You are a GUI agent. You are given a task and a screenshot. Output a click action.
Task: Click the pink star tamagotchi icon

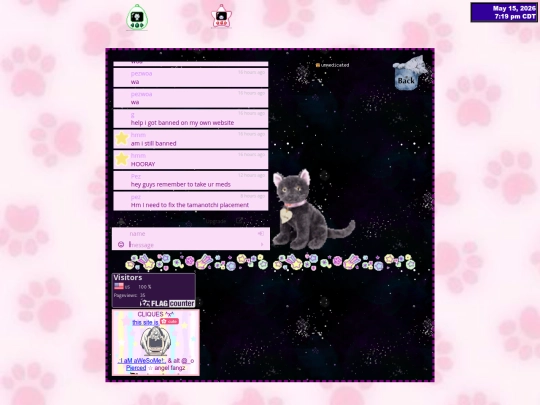[221, 16]
